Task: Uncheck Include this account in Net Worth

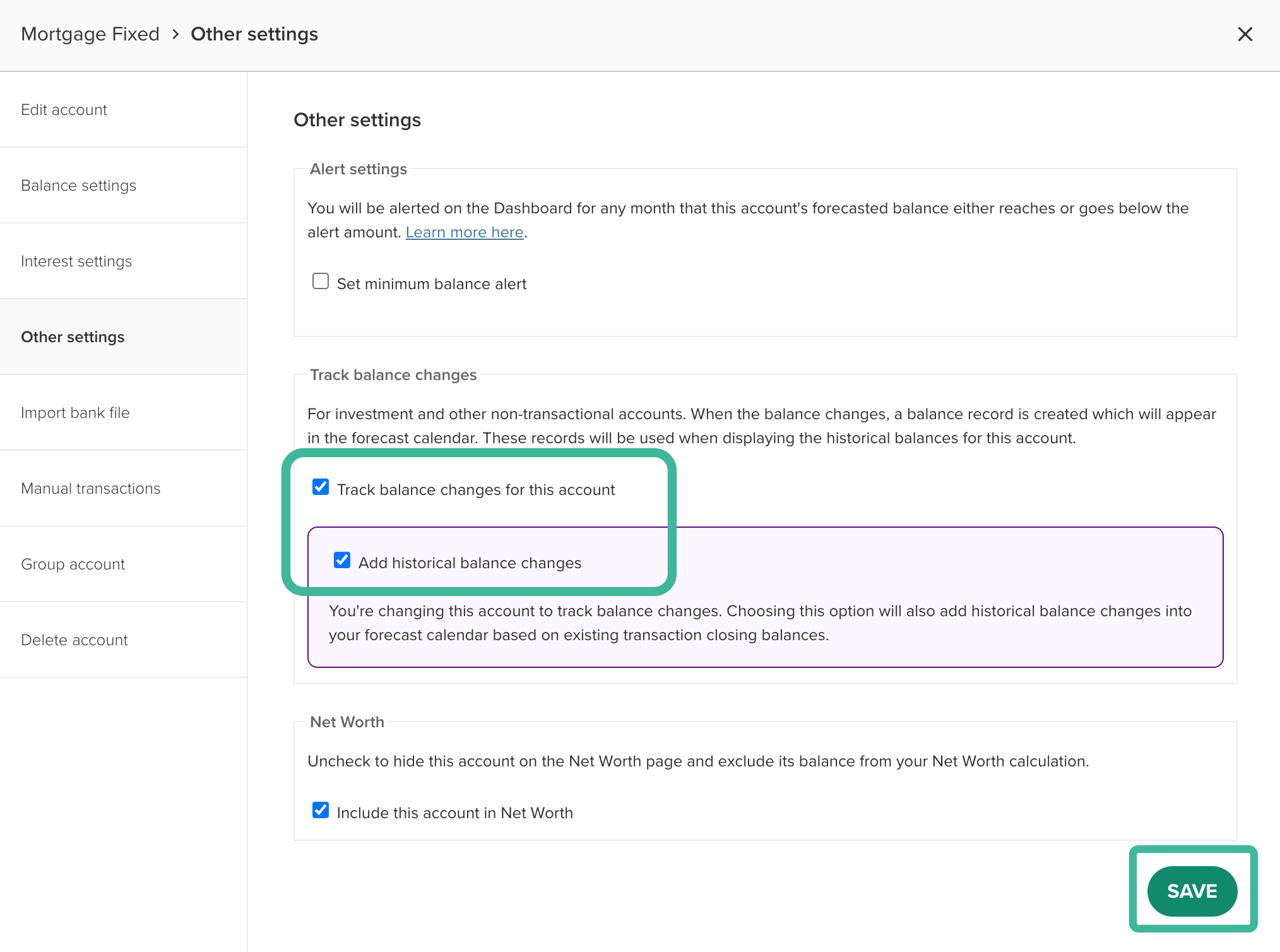Action: (x=321, y=810)
